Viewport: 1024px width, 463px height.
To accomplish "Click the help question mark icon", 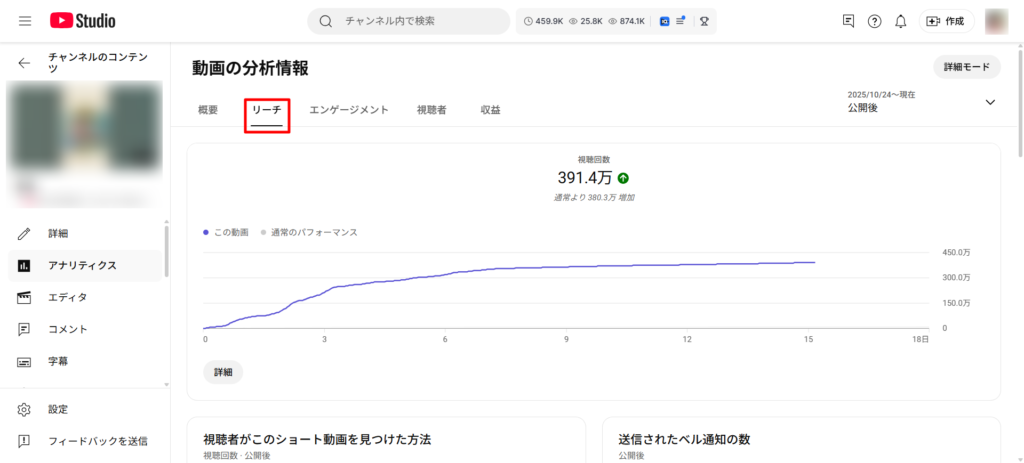I will (874, 21).
